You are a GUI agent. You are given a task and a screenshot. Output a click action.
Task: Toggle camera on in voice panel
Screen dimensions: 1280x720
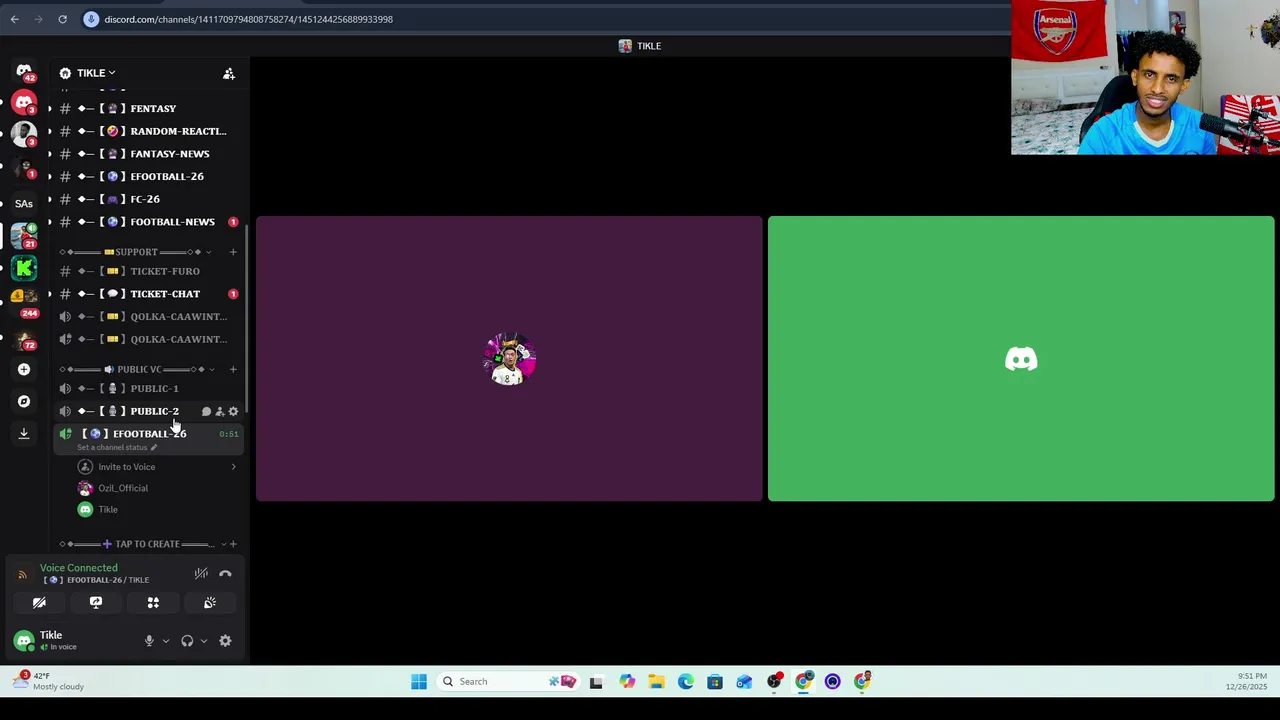click(x=39, y=603)
